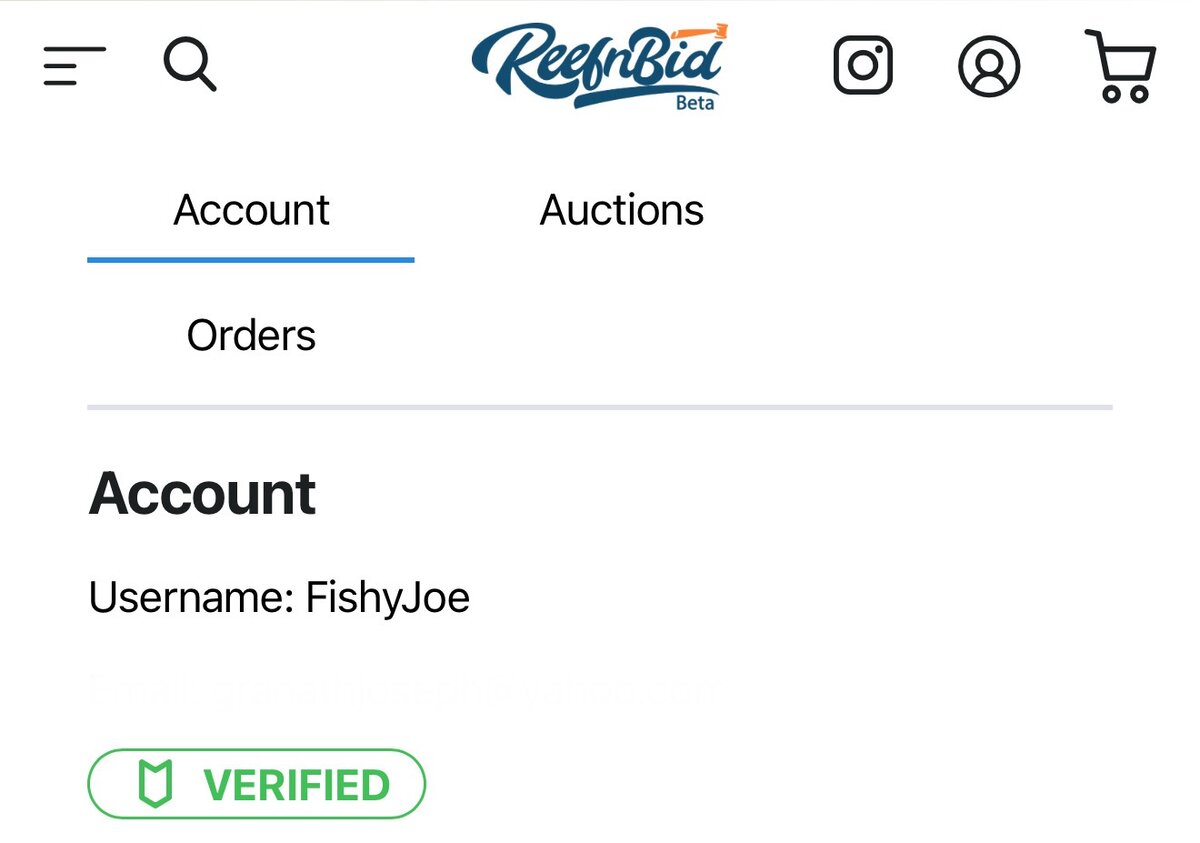Screen dimensions: 1200x843
Task: Click the Username: label
Action: click(x=191, y=598)
